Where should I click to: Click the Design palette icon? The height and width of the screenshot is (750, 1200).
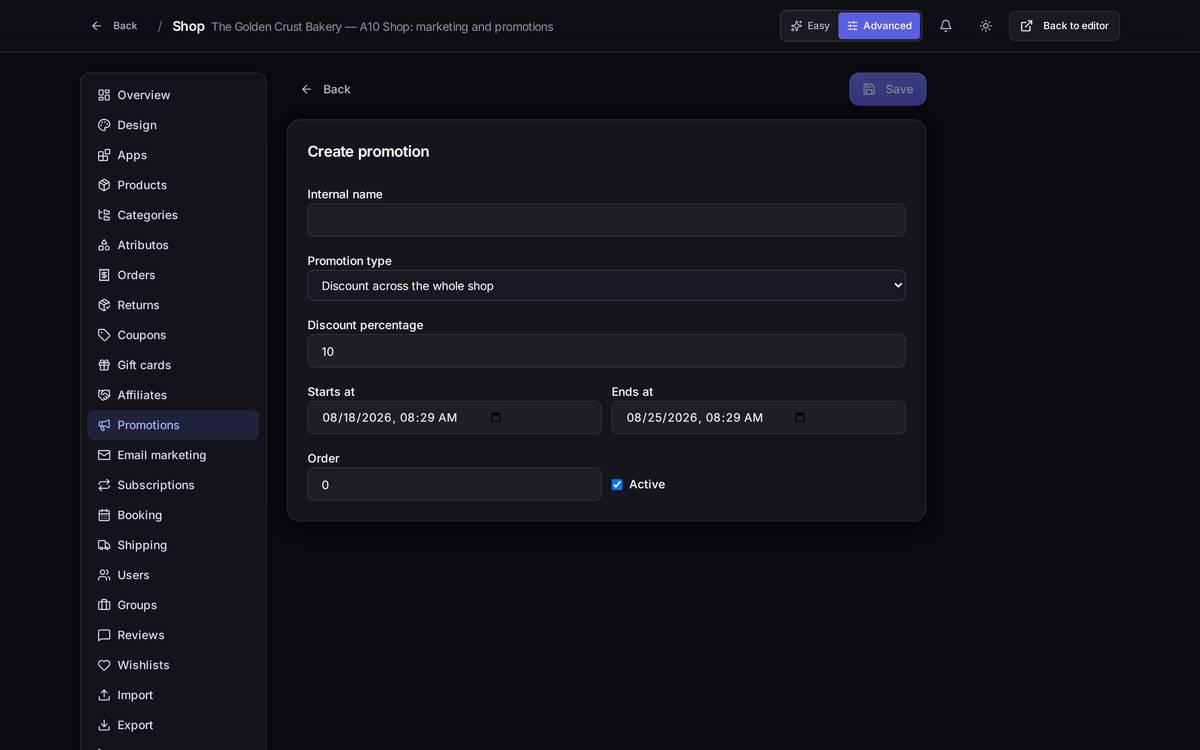pyautogui.click(x=104, y=125)
